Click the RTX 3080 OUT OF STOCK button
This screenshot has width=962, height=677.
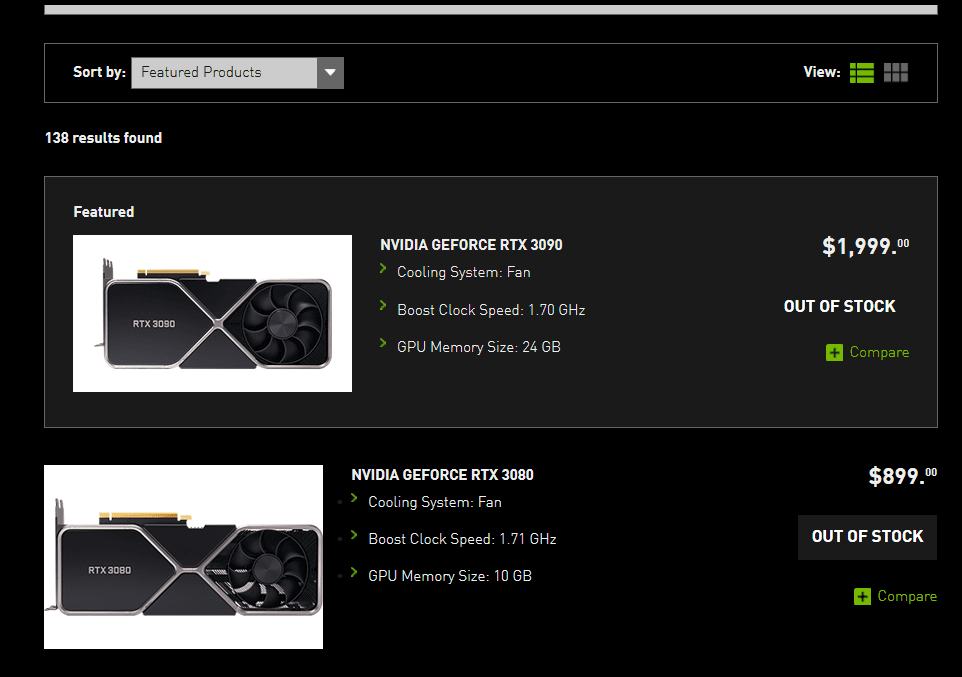[x=867, y=536]
